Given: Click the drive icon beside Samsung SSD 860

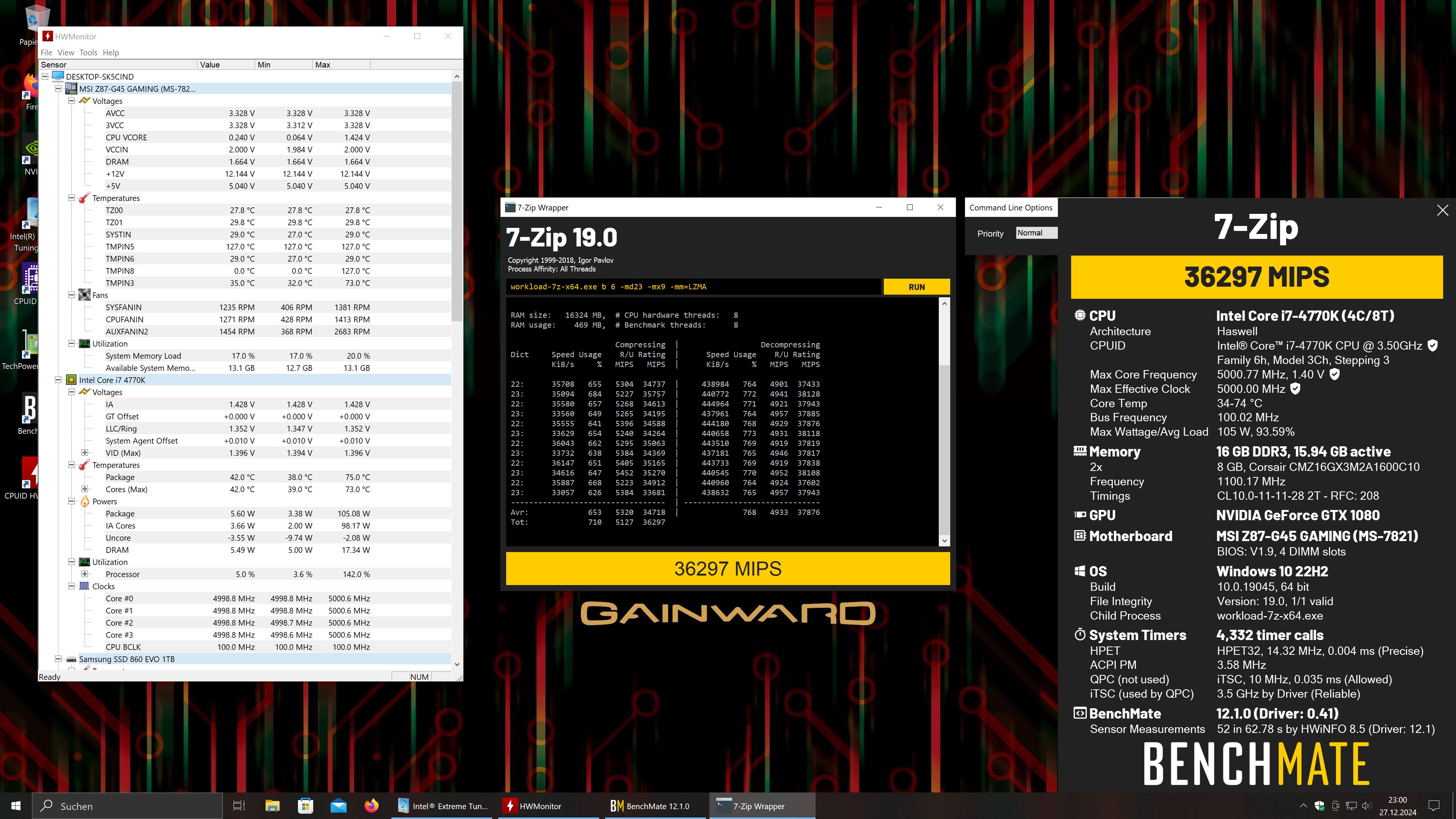Looking at the screenshot, I should [x=71, y=659].
